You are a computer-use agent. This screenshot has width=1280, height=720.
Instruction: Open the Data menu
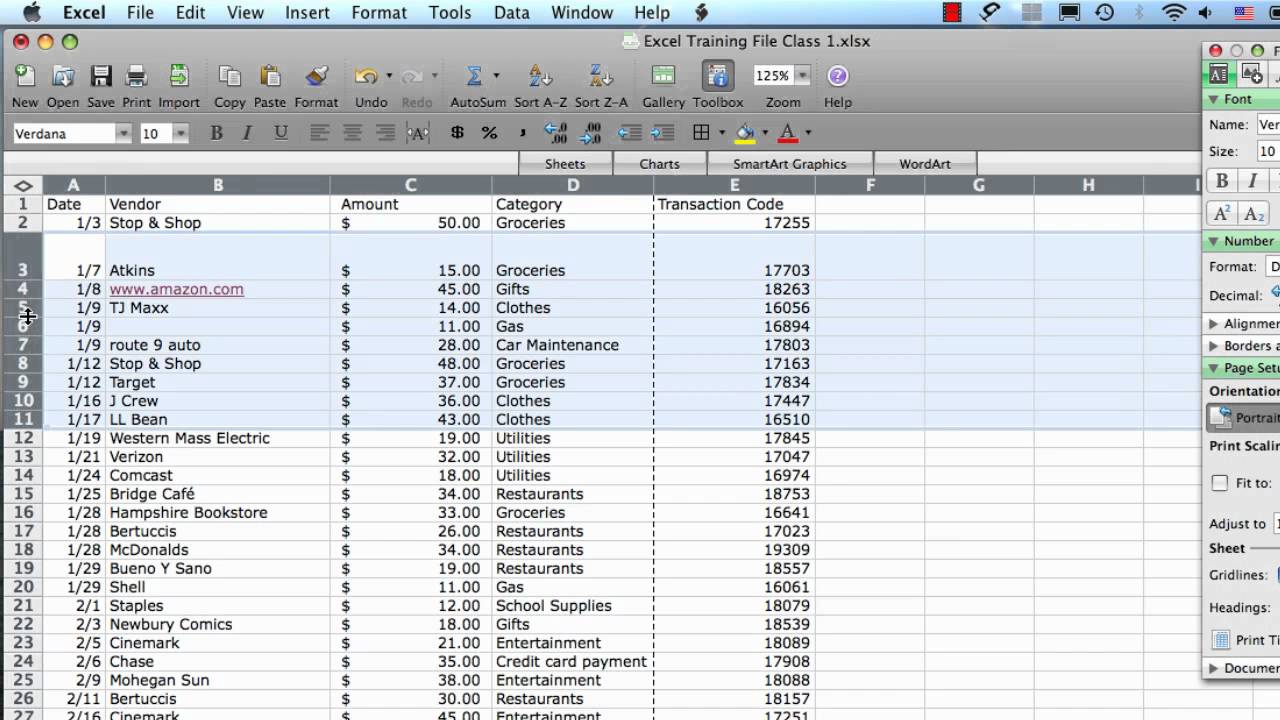click(512, 12)
